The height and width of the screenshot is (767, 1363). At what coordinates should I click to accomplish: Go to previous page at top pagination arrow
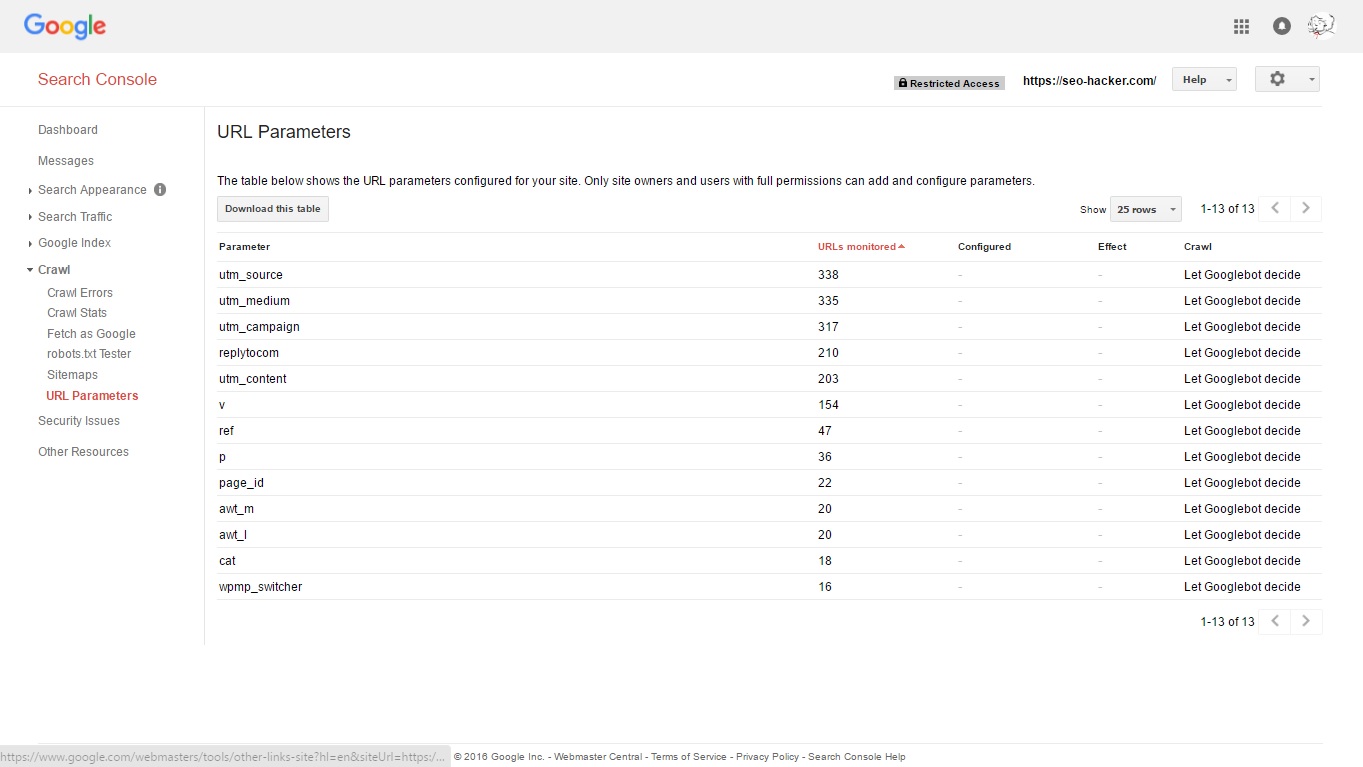pyautogui.click(x=1275, y=209)
